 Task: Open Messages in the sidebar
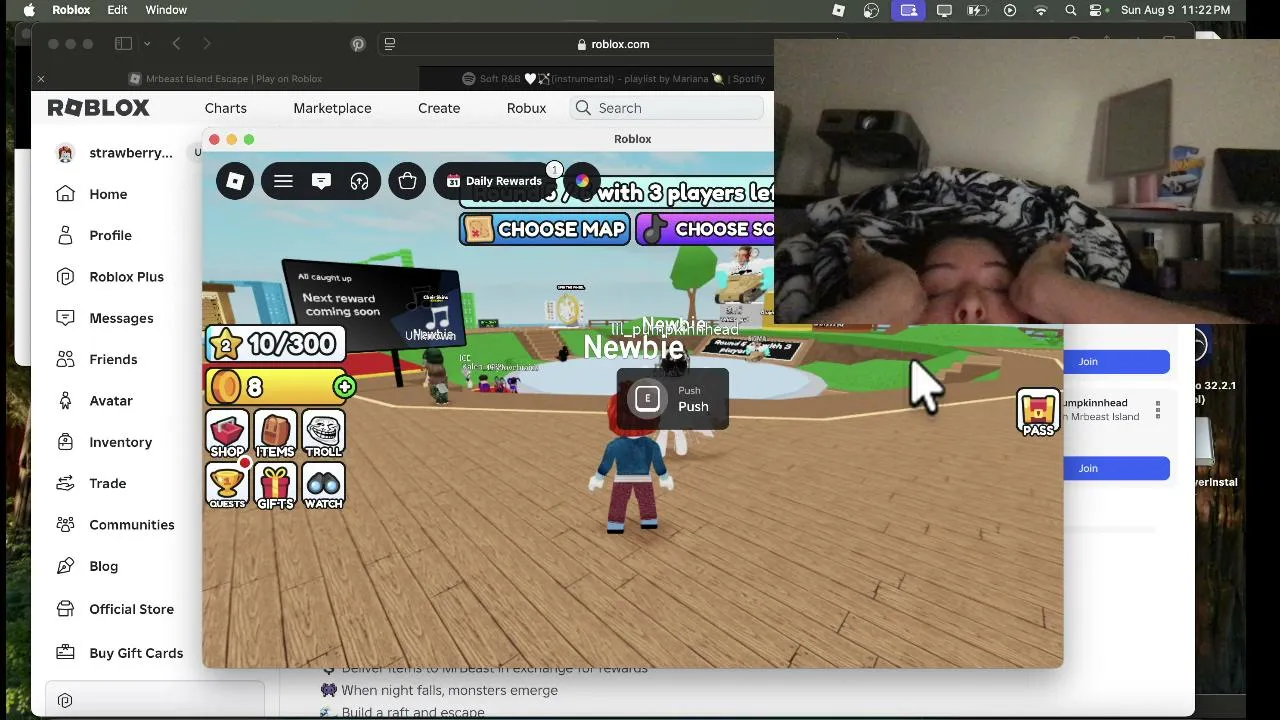121,318
